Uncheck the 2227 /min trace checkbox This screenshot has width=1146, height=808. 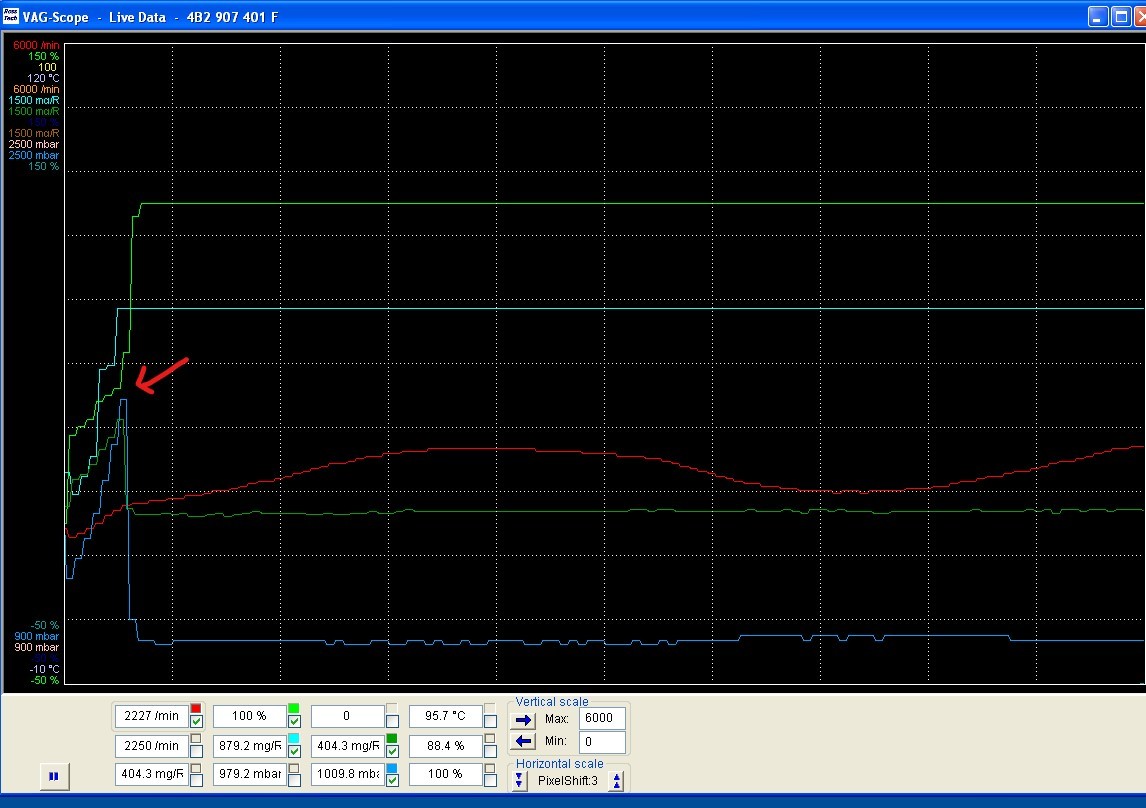[196, 722]
